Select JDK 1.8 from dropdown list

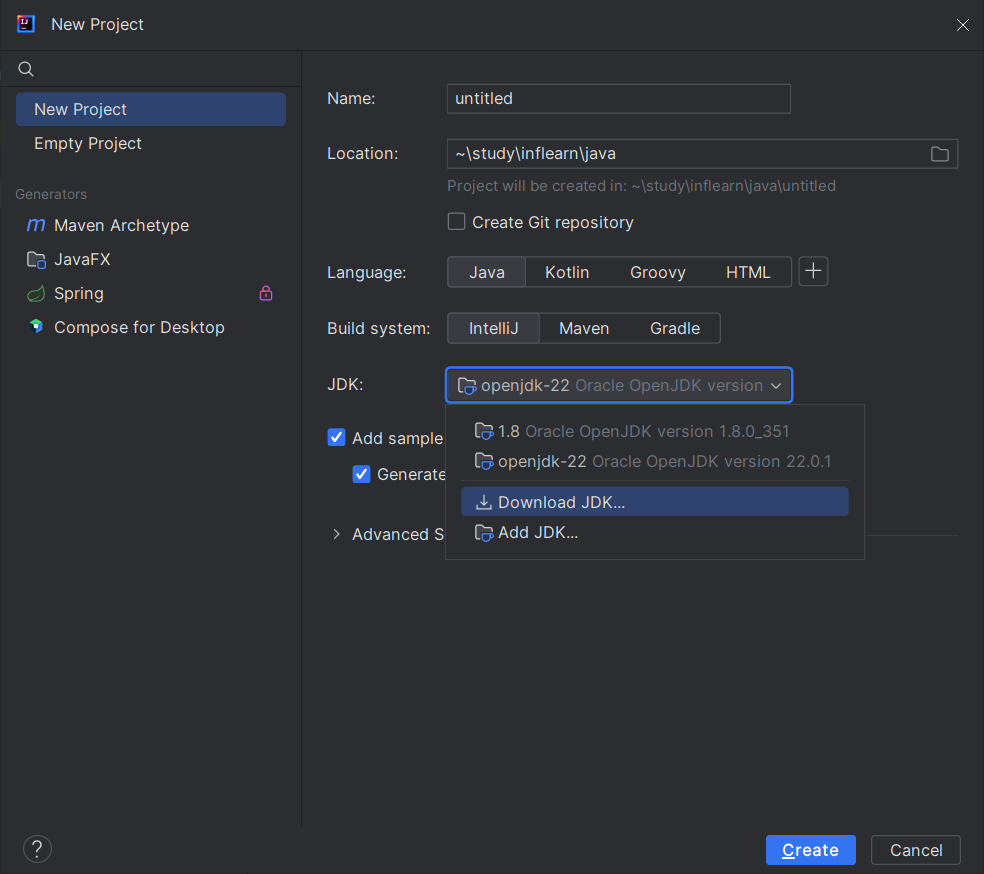(655, 431)
